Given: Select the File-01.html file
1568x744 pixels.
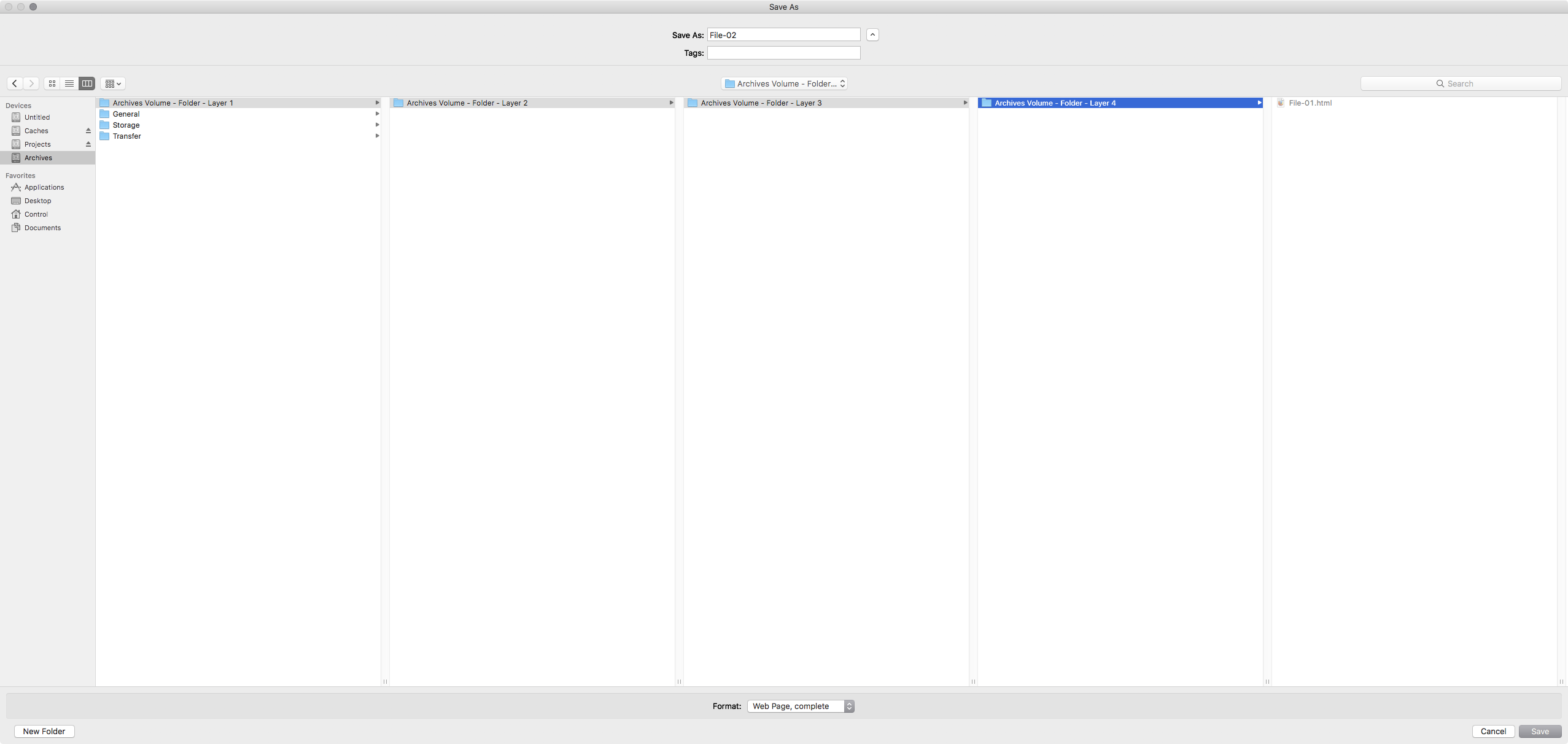Looking at the screenshot, I should point(1415,103).
